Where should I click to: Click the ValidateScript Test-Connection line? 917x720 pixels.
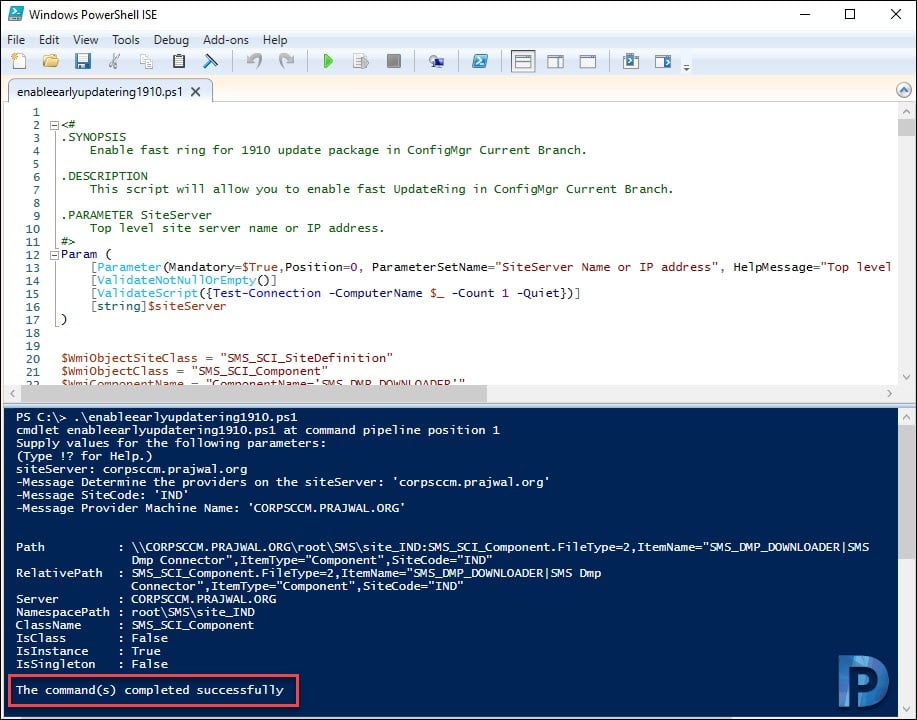(x=335, y=293)
